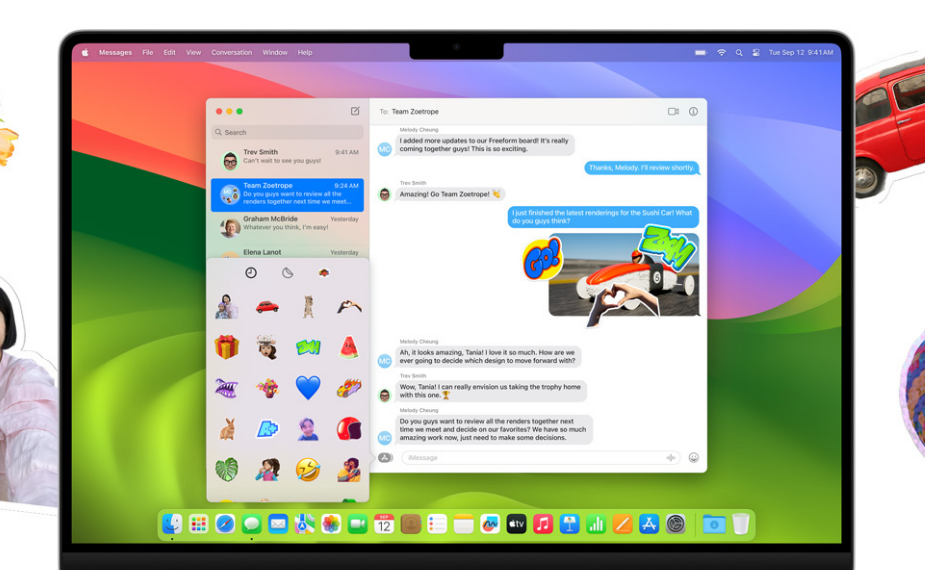Select the blue heart sticker

[x=308, y=388]
